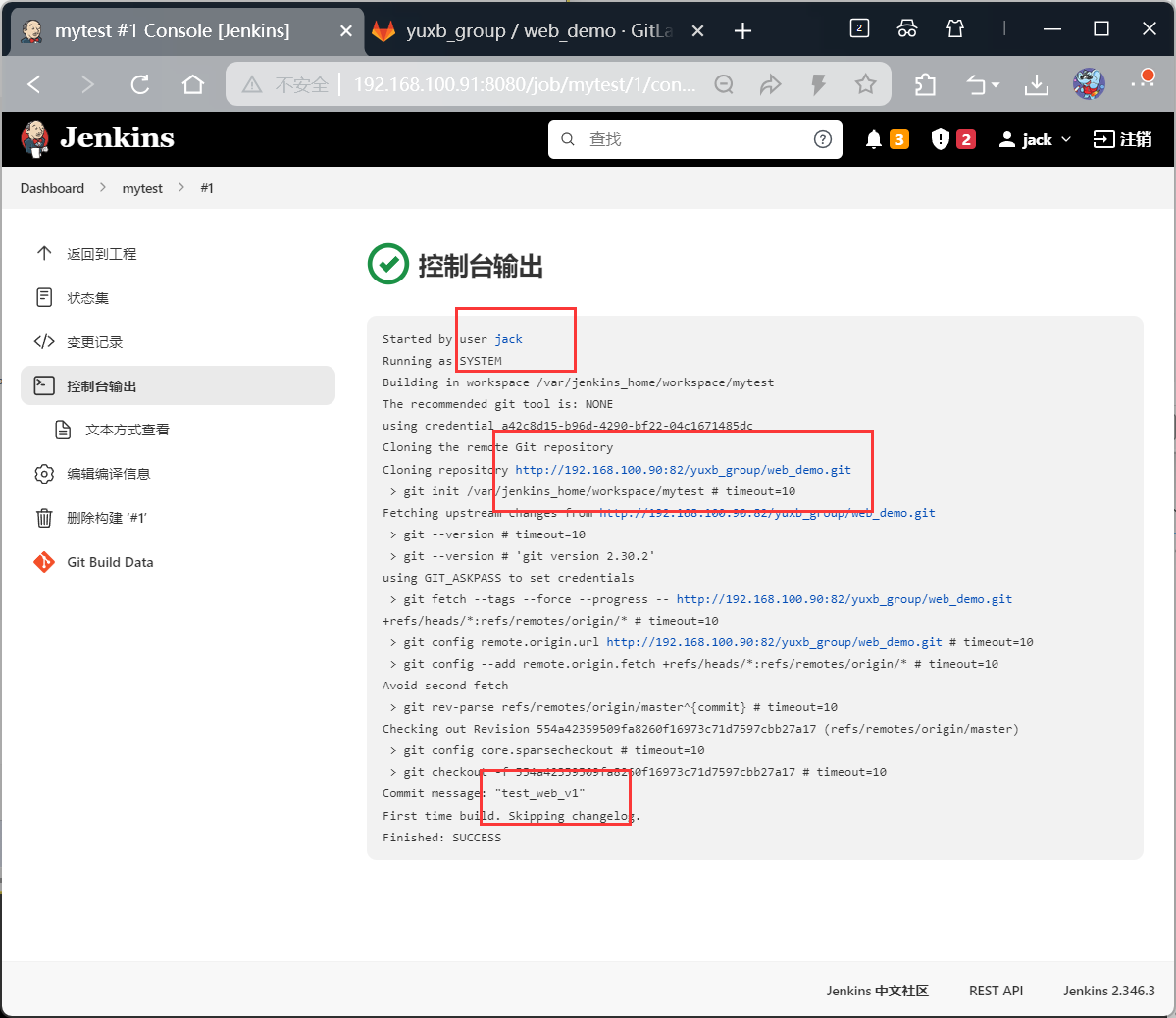The width and height of the screenshot is (1176, 1018).
Task: Click the browser address bar URL
Action: point(525,84)
